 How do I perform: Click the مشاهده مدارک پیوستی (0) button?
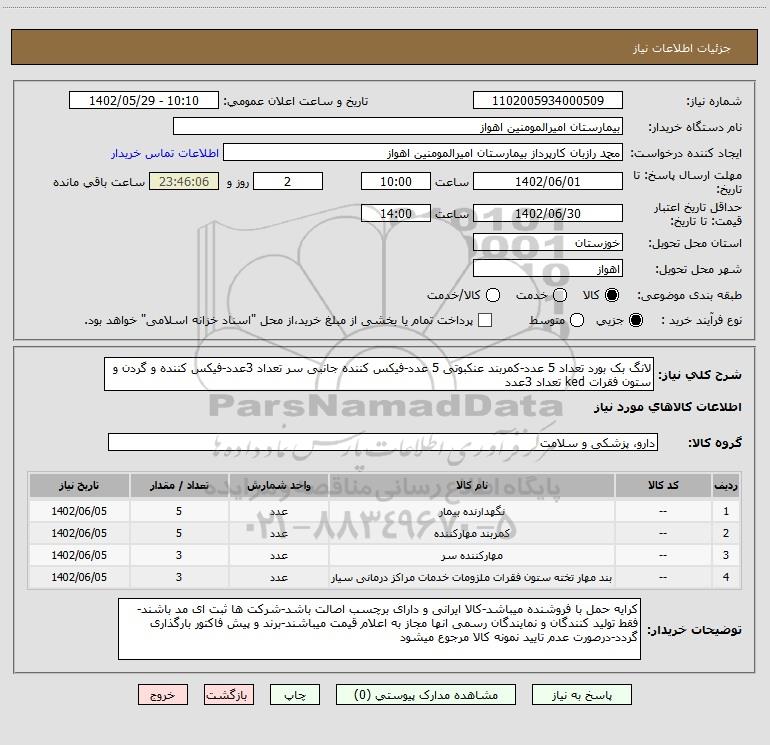(426, 695)
